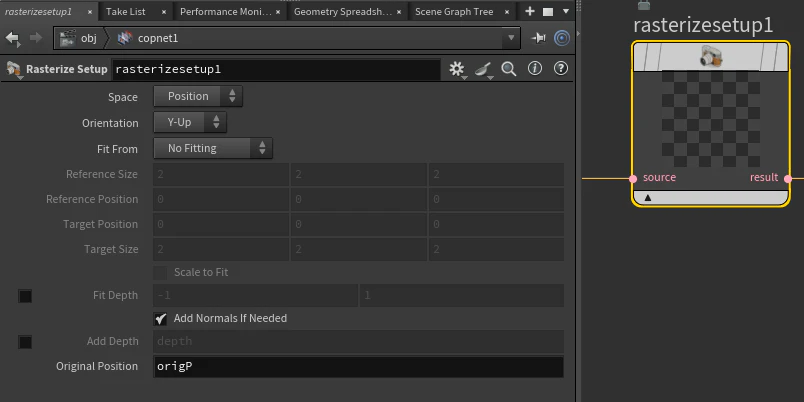Click the obj path segment

point(89,38)
